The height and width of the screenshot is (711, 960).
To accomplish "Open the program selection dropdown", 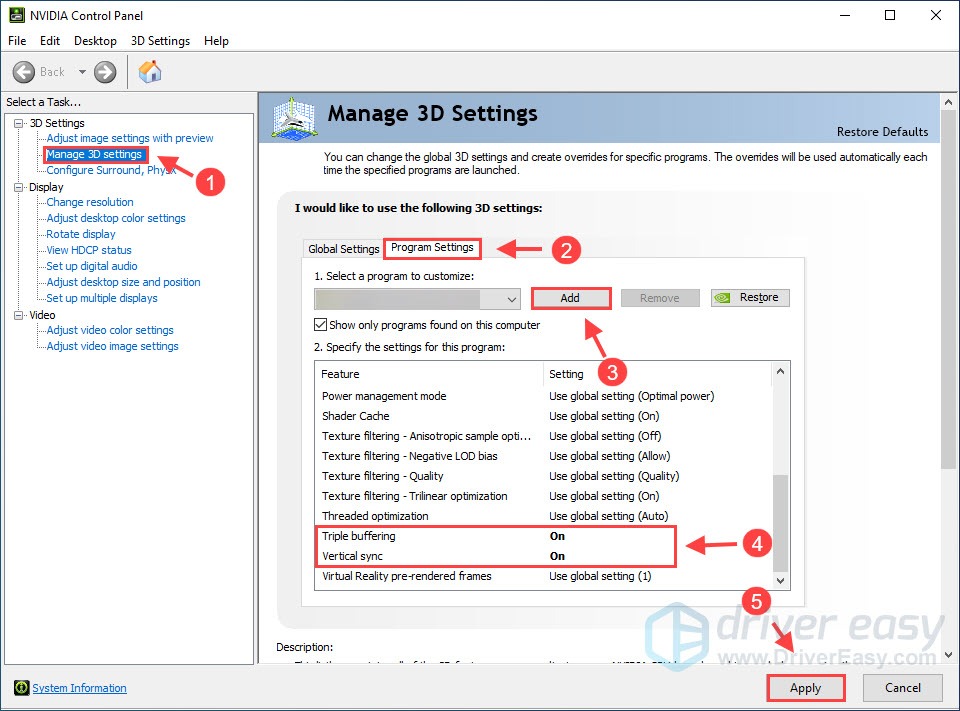I will [x=417, y=299].
